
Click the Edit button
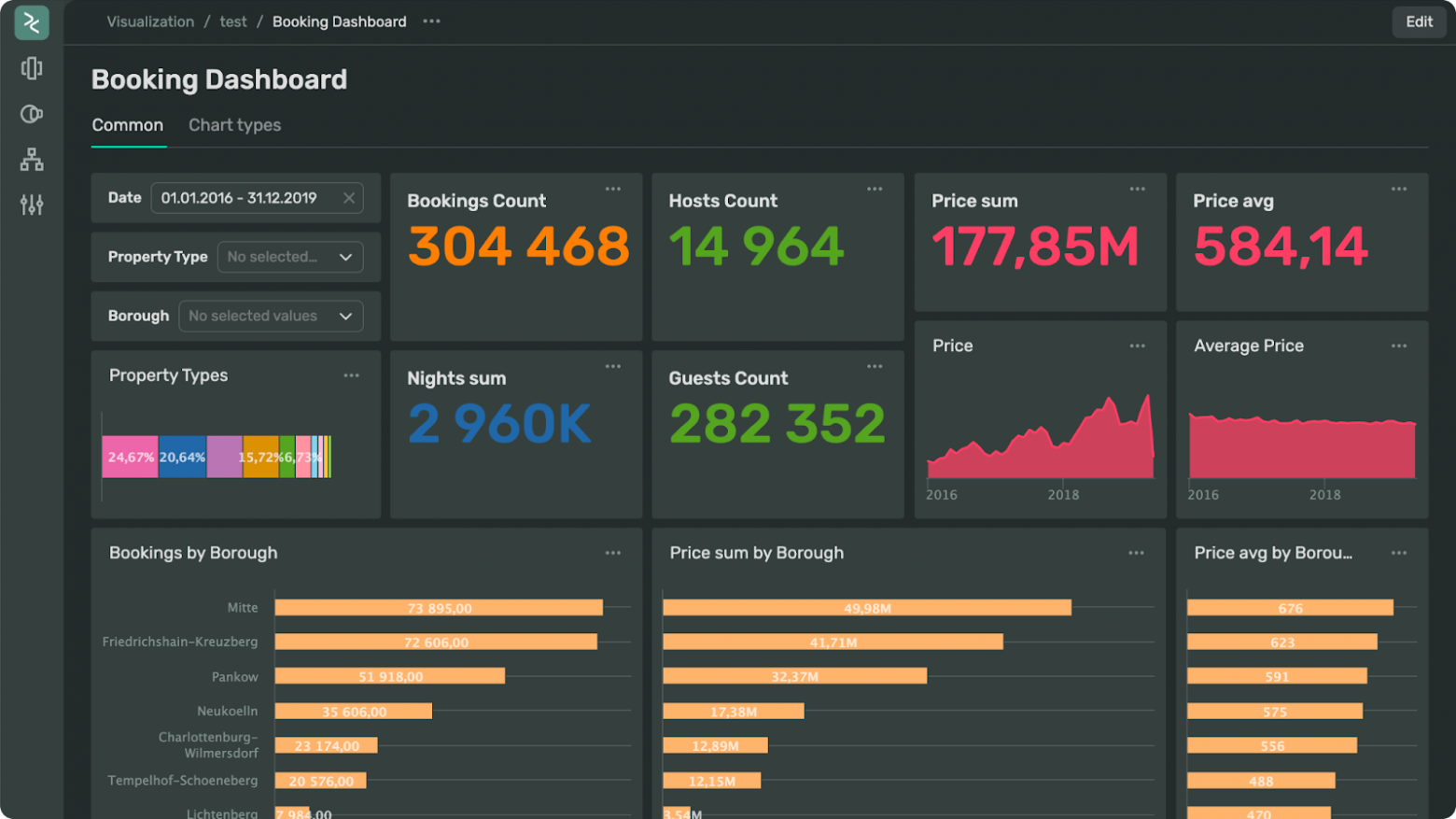[x=1419, y=21]
